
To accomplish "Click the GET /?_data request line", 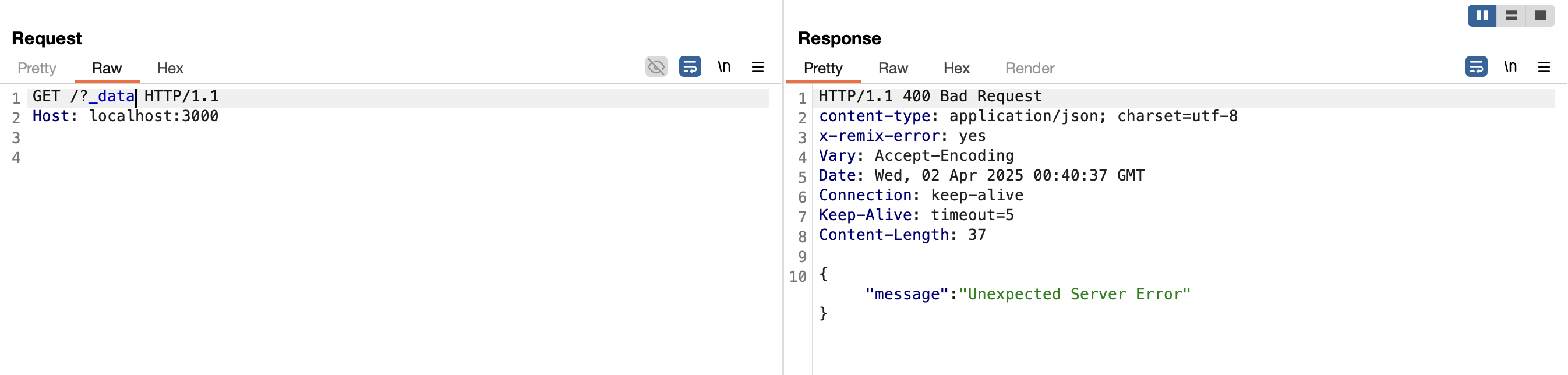I will 125,97.
